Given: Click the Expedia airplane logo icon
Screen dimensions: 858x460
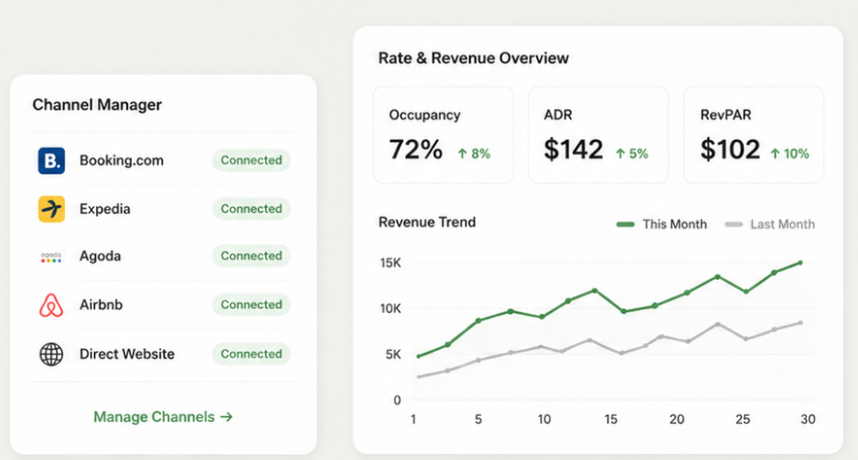Looking at the screenshot, I should 51,209.
